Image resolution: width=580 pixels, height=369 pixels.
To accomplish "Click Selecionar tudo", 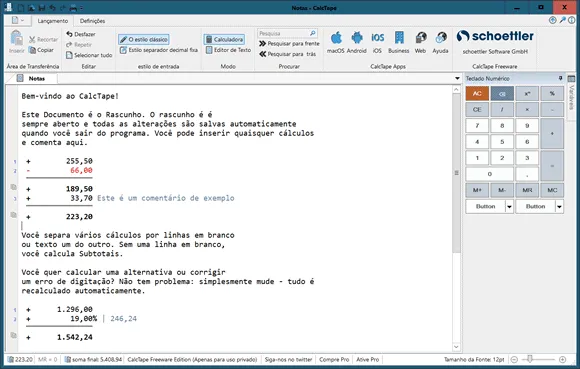I will coord(89,55).
